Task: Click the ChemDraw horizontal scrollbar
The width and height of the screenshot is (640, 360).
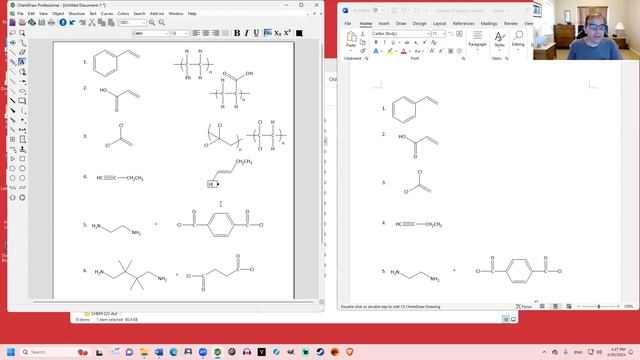Action: 173,302
